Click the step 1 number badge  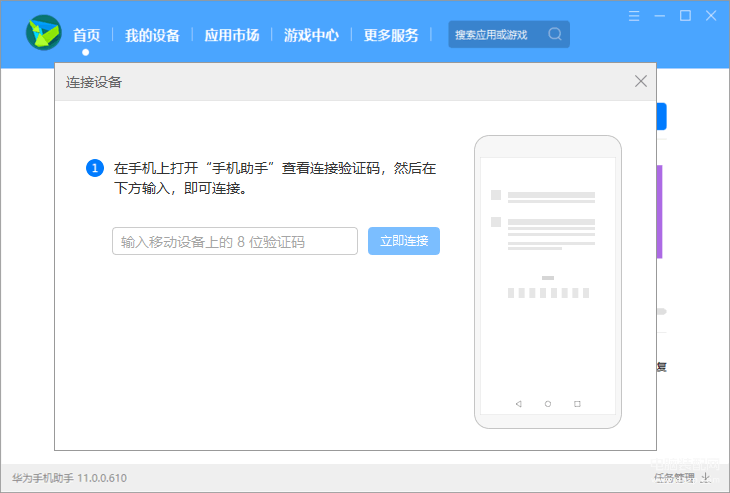click(x=95, y=168)
